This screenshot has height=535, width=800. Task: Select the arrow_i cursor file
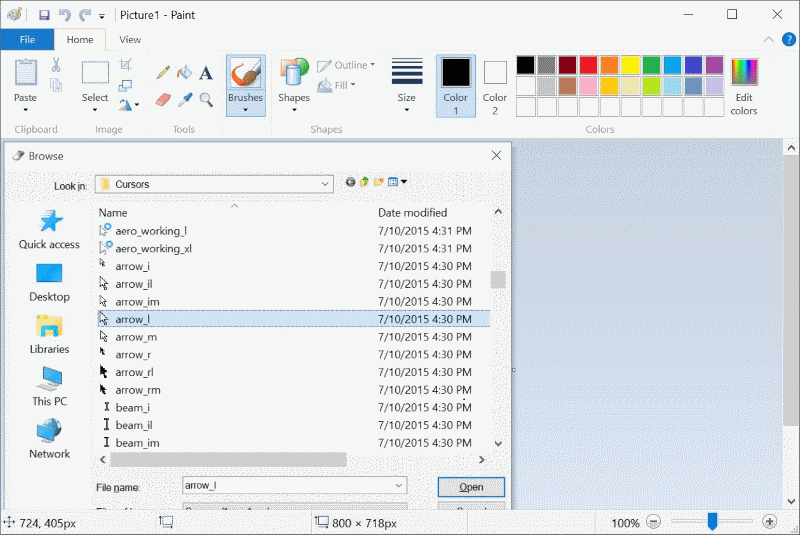pyautogui.click(x=294, y=266)
